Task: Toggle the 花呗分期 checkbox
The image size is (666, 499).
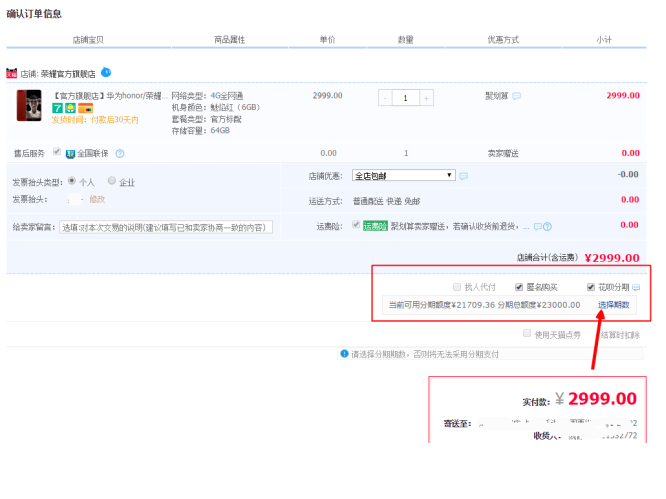Action: pyautogui.click(x=591, y=287)
